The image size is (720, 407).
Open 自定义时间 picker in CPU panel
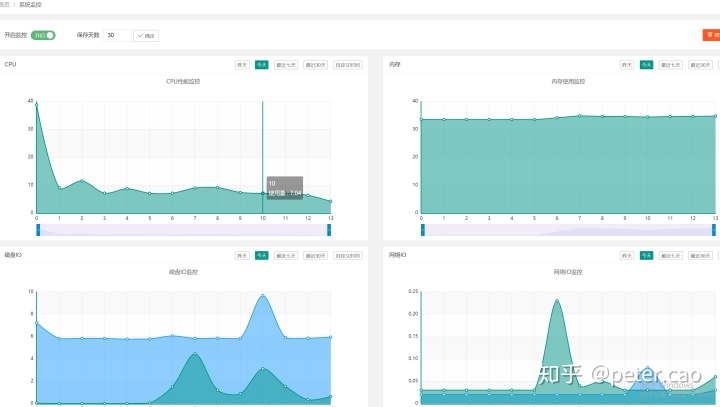coord(347,65)
